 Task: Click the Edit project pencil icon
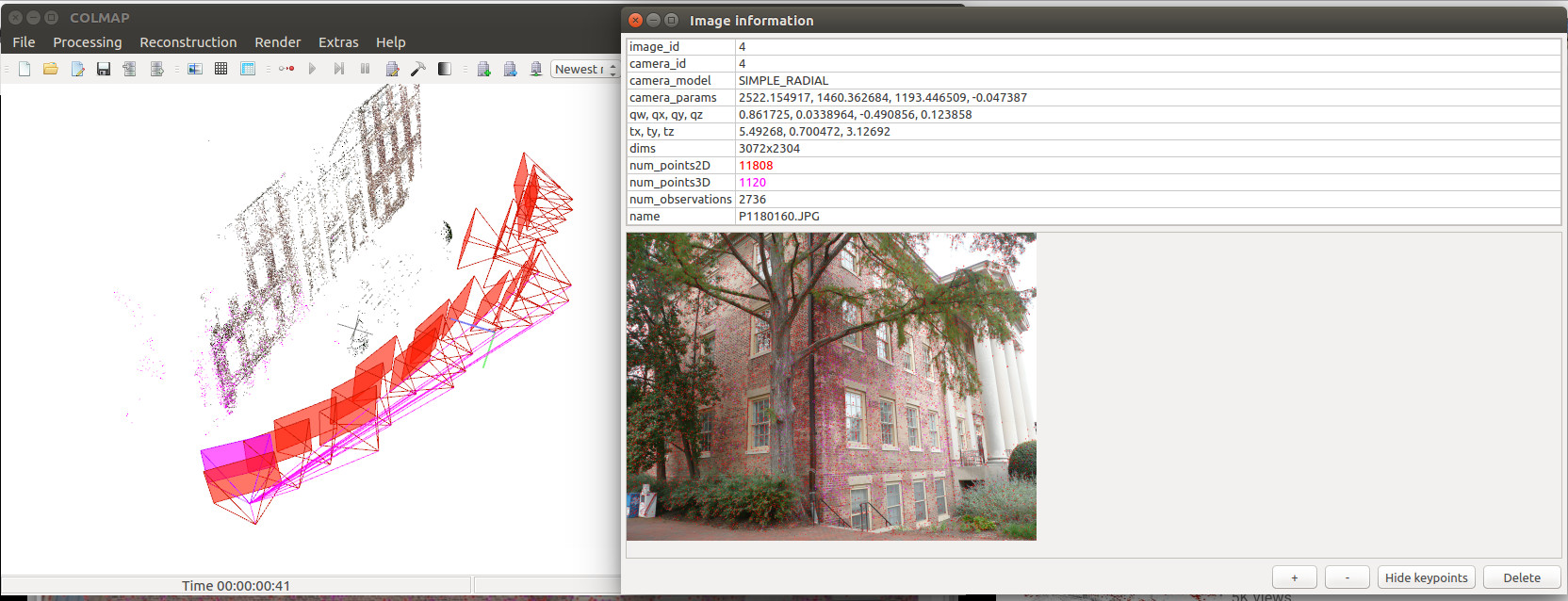[x=77, y=69]
